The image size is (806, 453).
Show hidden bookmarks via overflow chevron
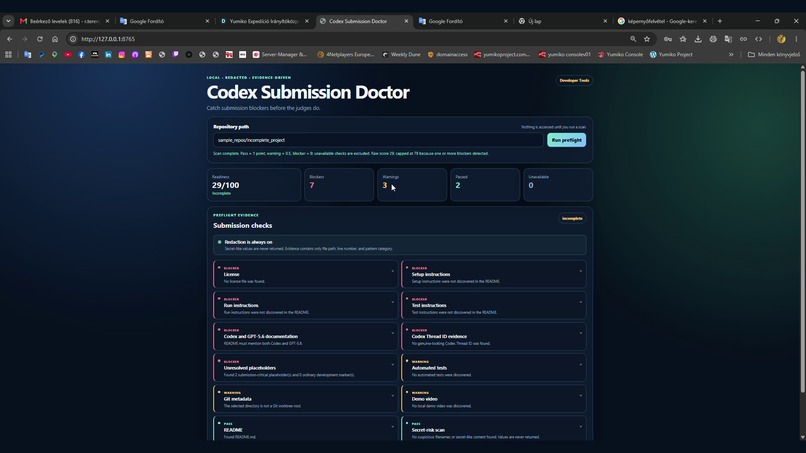tap(731, 55)
